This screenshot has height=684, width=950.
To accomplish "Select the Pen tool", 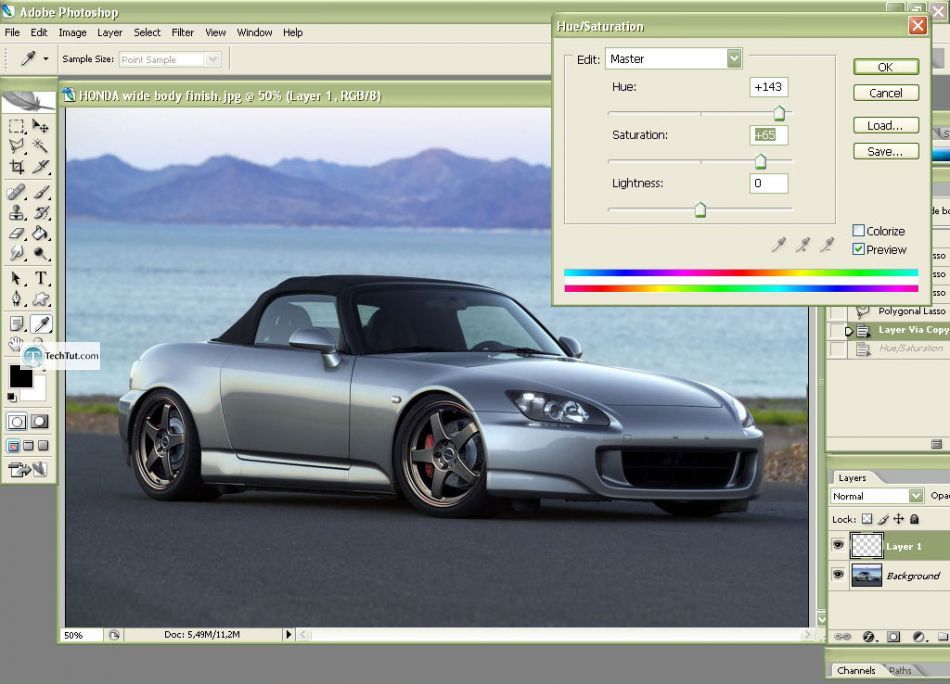I will 17,299.
